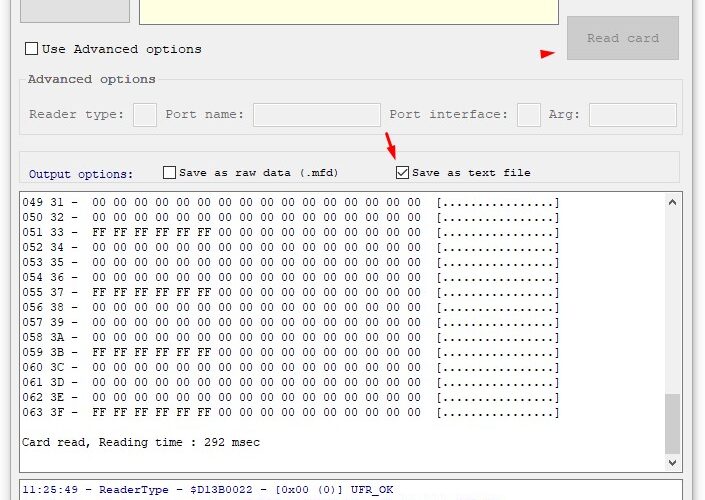
Task: Focus the Port name field
Action: tap(316, 115)
